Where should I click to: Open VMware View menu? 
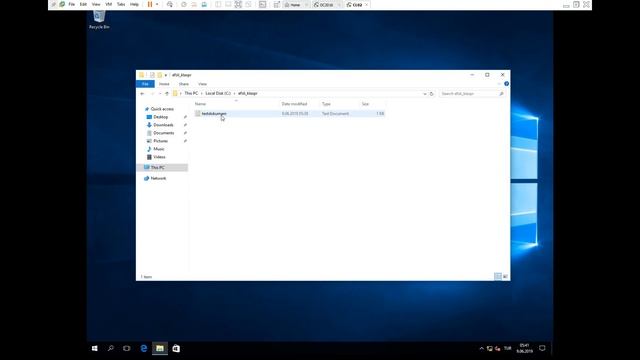click(96, 4)
